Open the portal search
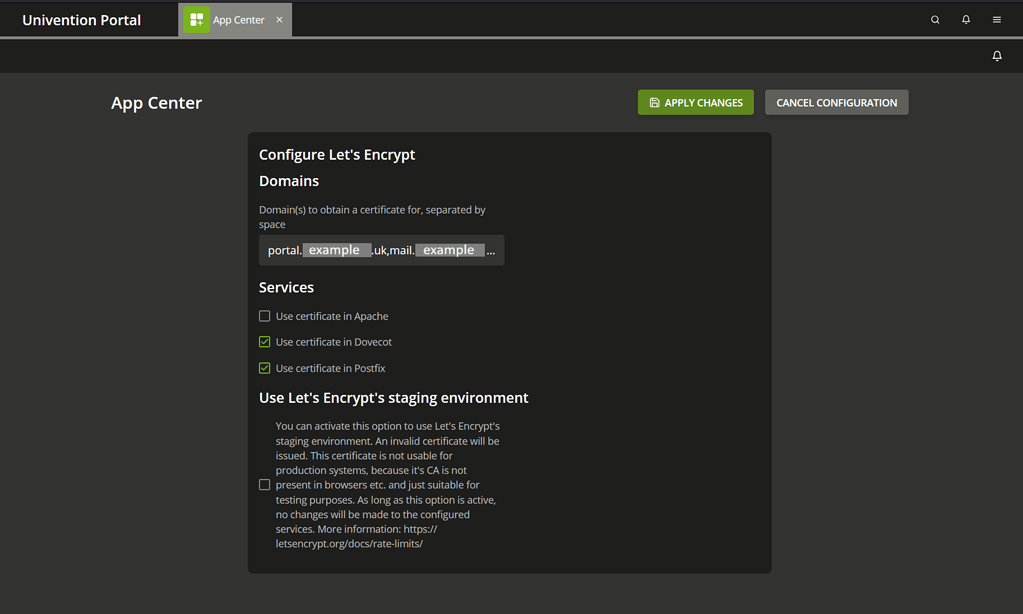The width and height of the screenshot is (1023, 614). pos(934,19)
